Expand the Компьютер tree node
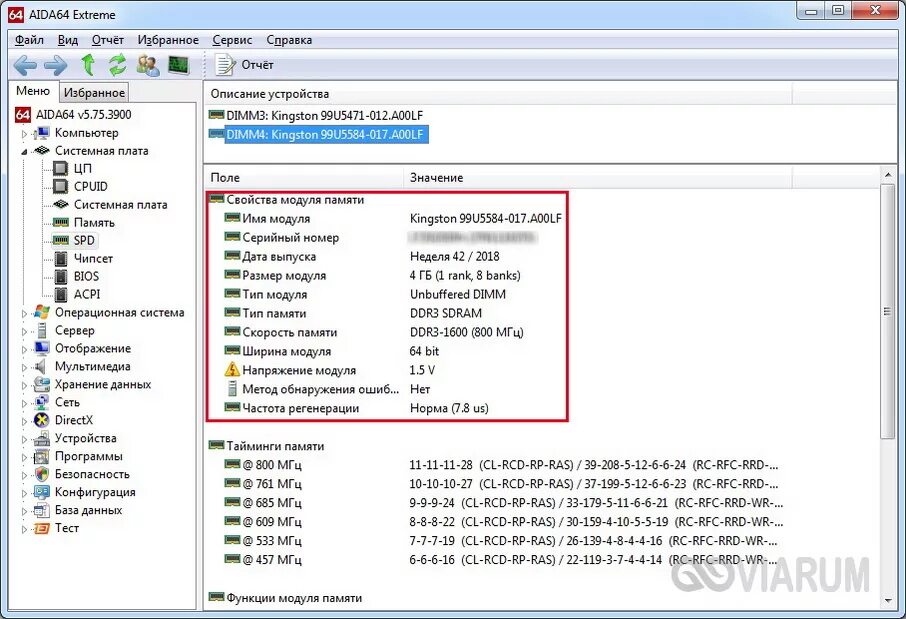This screenshot has height=619, width=906. click(24, 134)
